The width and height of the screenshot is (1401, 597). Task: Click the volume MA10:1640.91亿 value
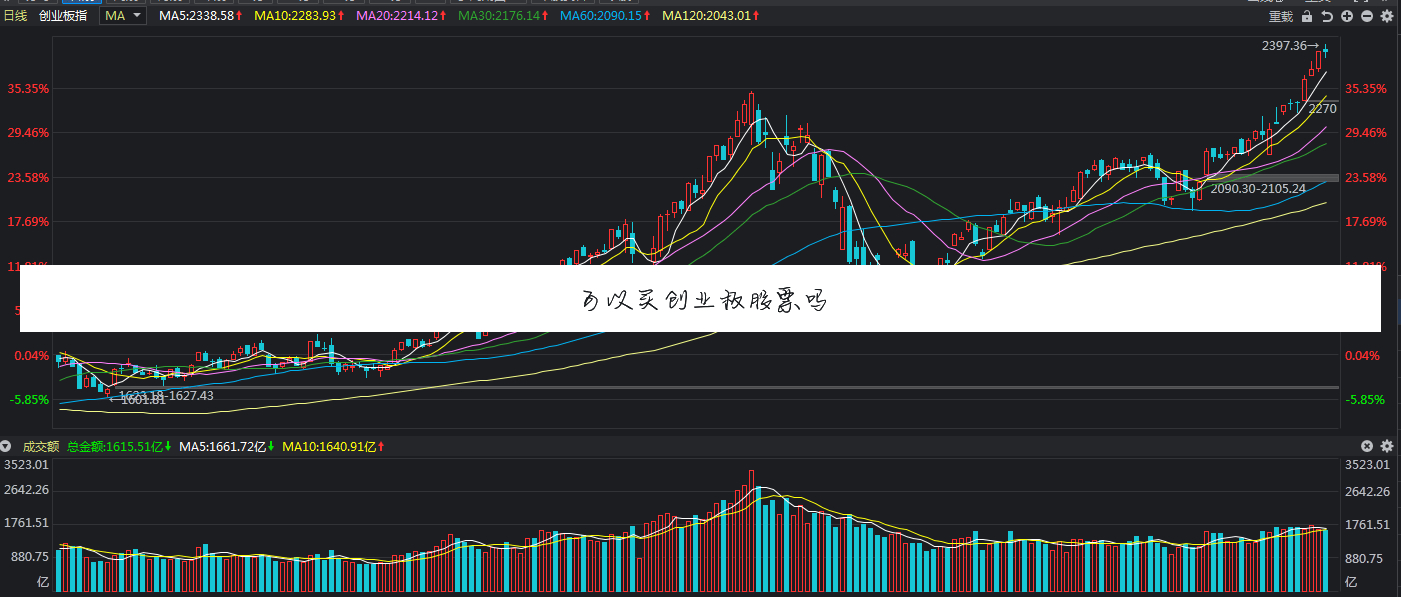click(x=330, y=446)
